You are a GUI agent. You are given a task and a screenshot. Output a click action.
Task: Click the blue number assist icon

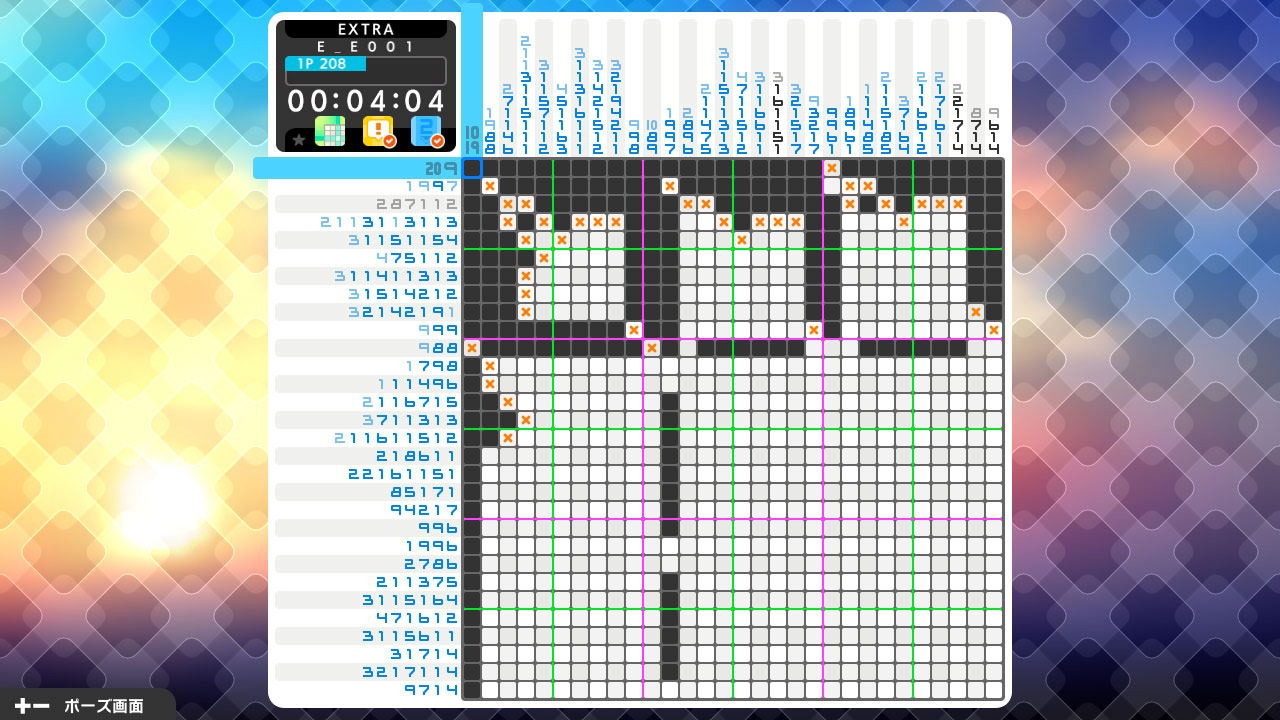point(427,131)
